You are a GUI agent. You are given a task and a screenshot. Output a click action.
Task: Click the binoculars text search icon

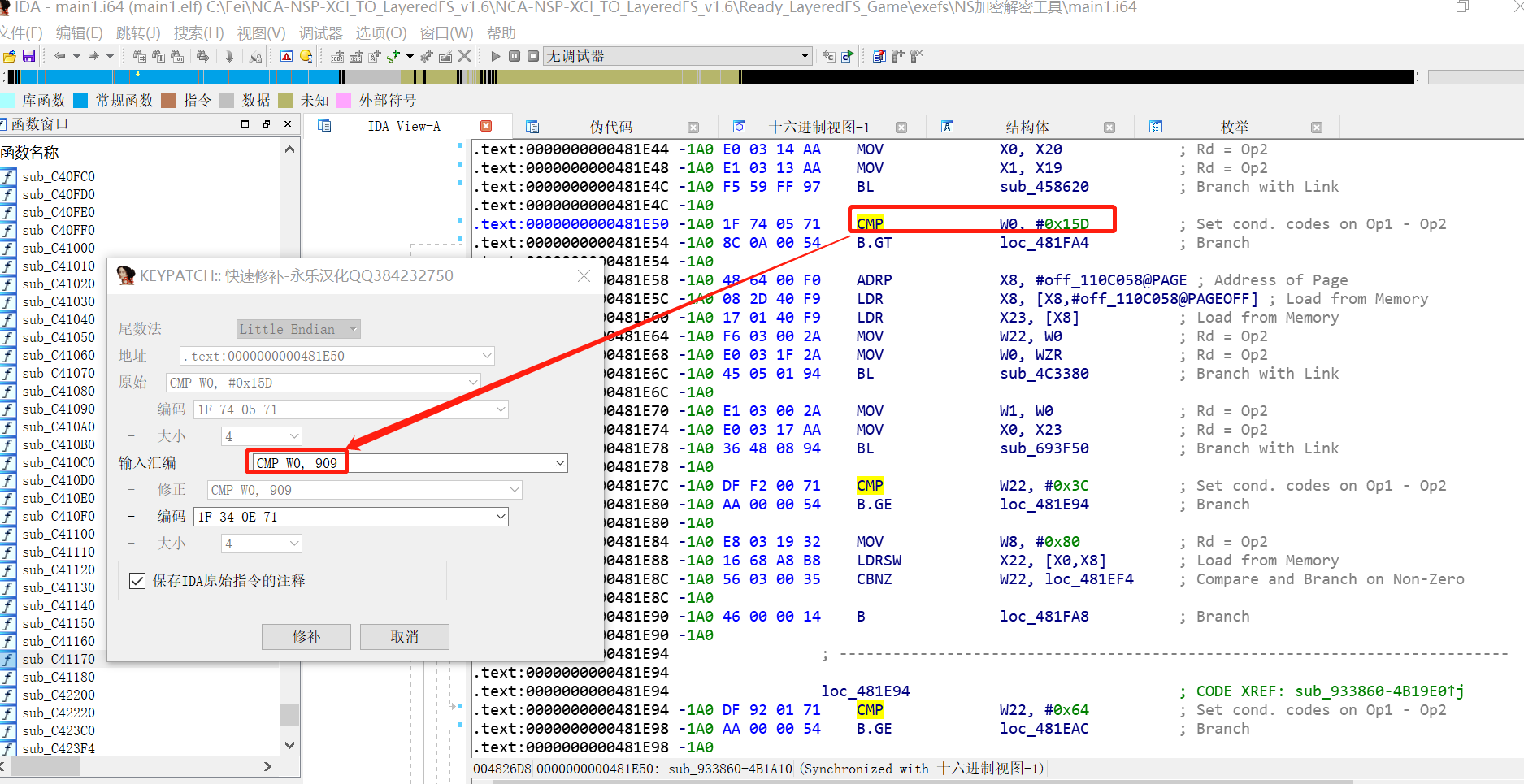click(158, 56)
